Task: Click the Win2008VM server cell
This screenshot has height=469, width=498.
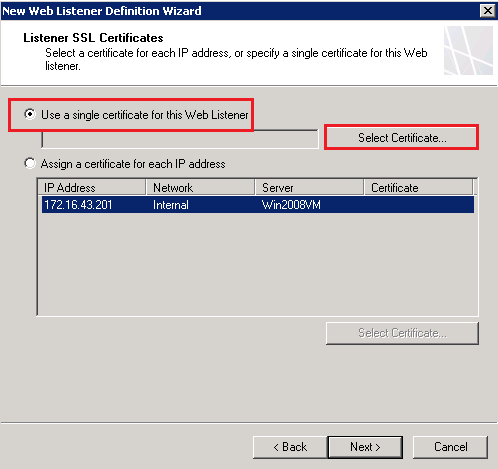Action: (291, 205)
